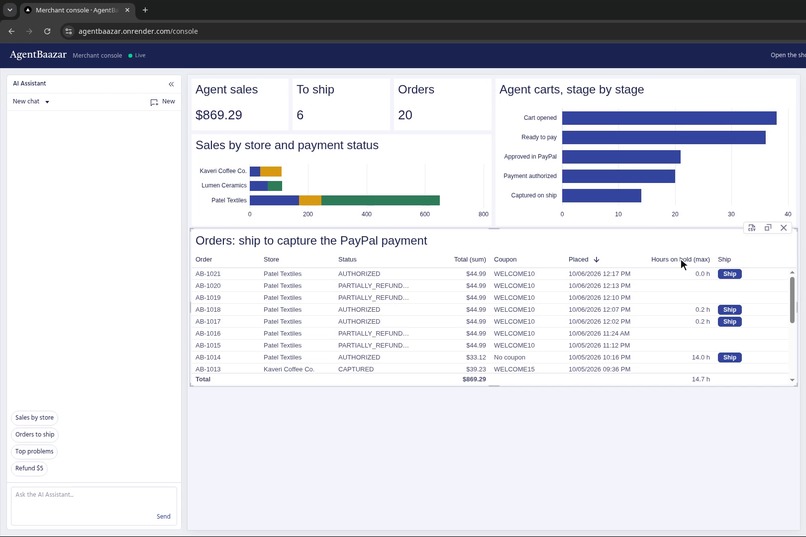This screenshot has height=537, width=806.
Task: Sort by the Coupon column header
Action: pos(505,260)
